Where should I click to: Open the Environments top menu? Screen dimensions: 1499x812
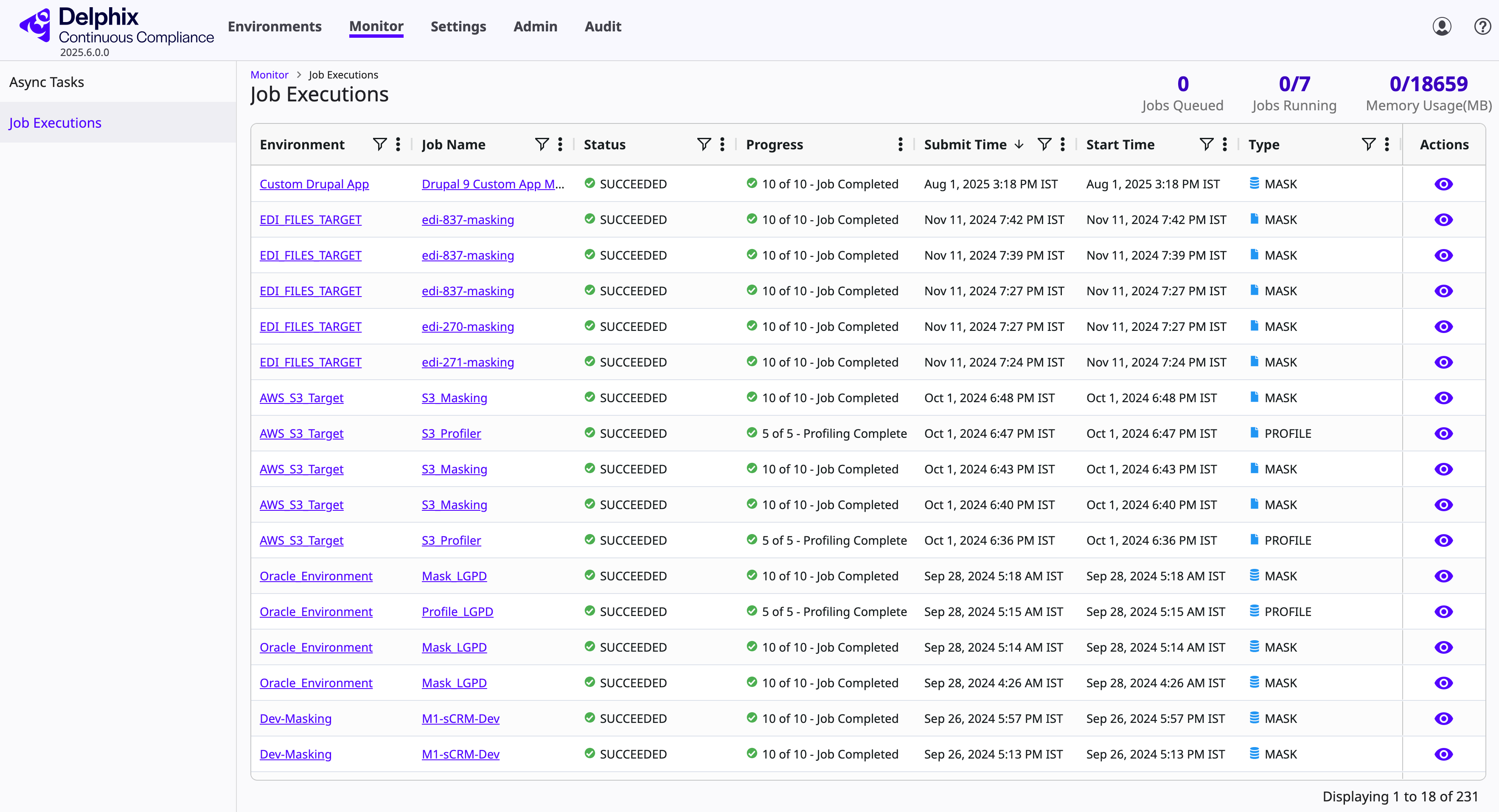pyautogui.click(x=274, y=27)
